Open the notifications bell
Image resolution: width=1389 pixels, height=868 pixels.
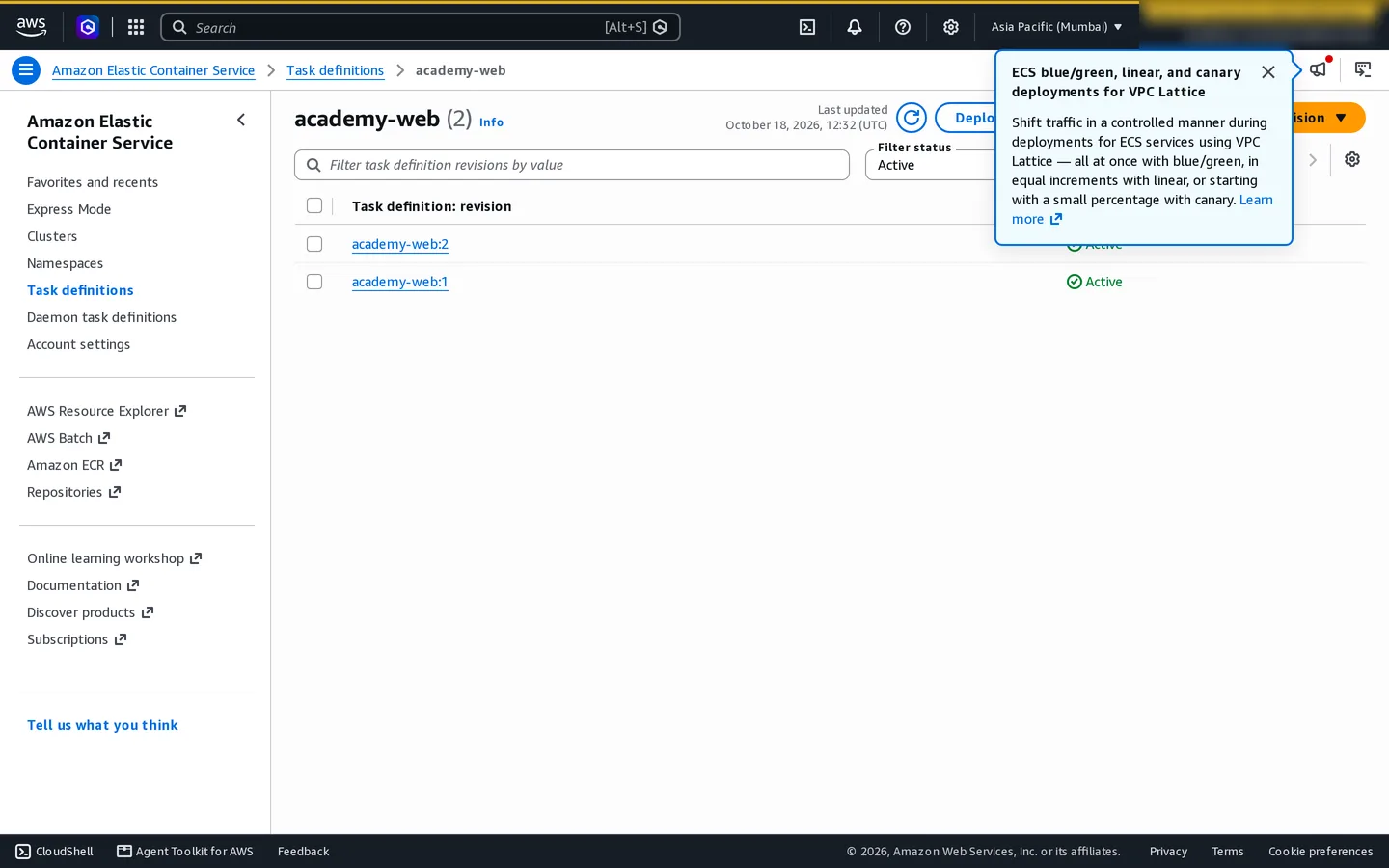pos(855,27)
